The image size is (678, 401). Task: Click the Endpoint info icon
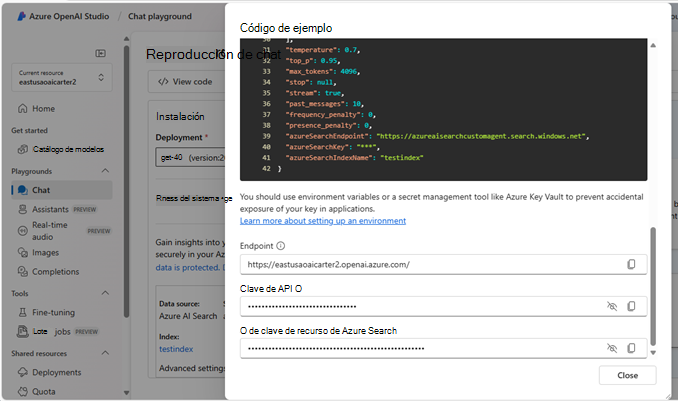coord(281,245)
